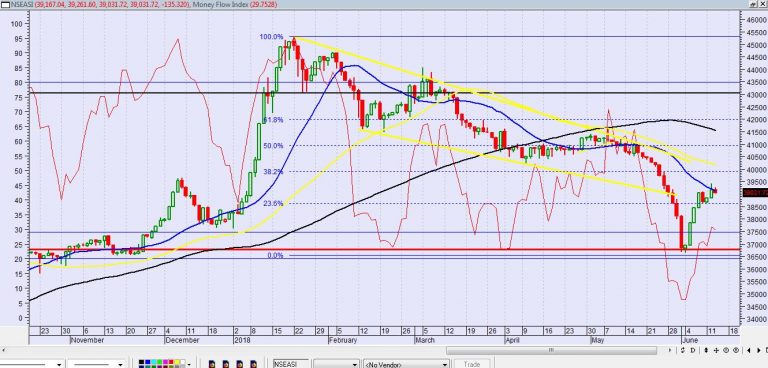Click the vertical double-arrow chart icon

tap(706, 350)
